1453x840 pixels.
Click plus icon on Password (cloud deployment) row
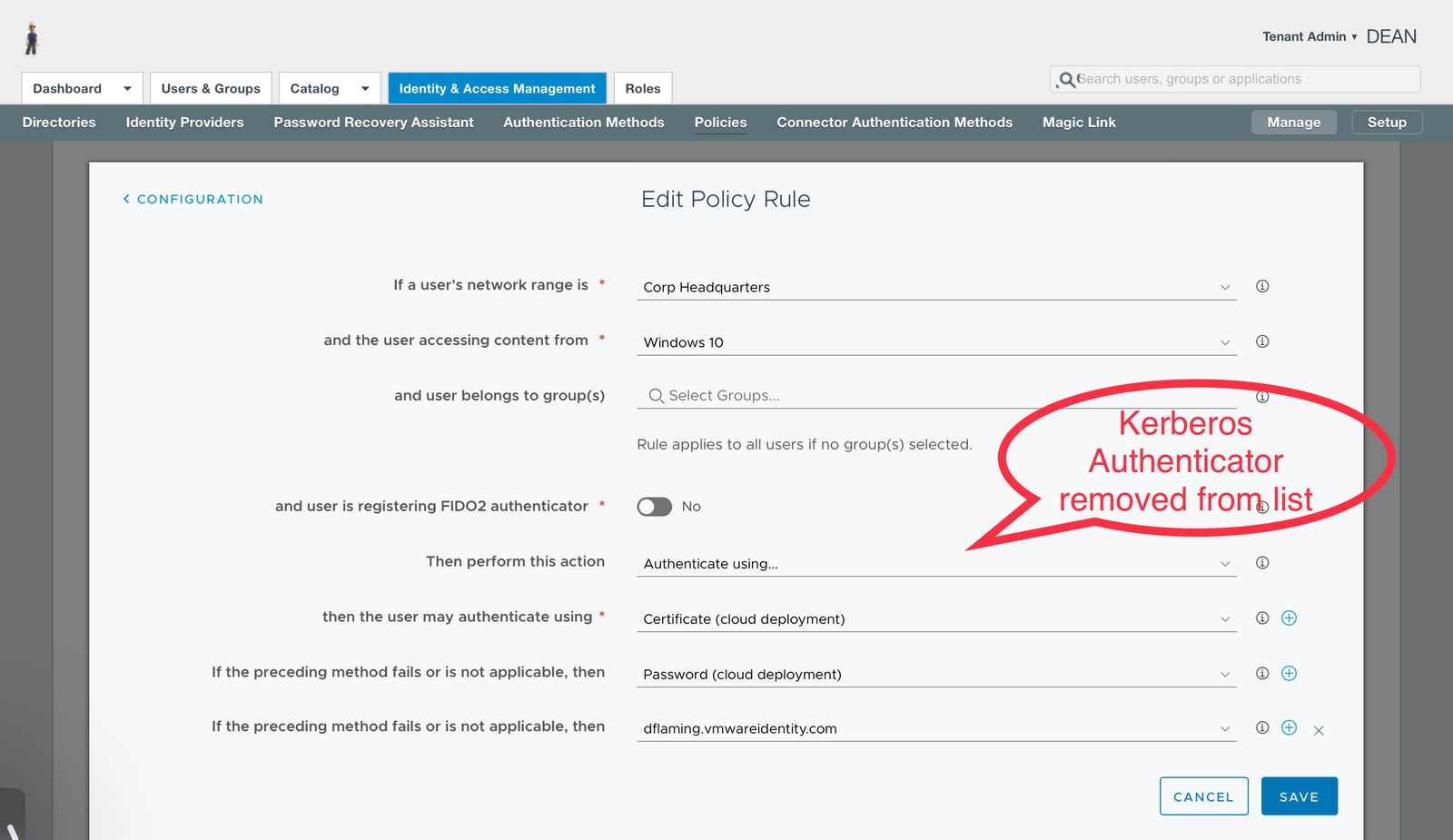[1289, 674]
